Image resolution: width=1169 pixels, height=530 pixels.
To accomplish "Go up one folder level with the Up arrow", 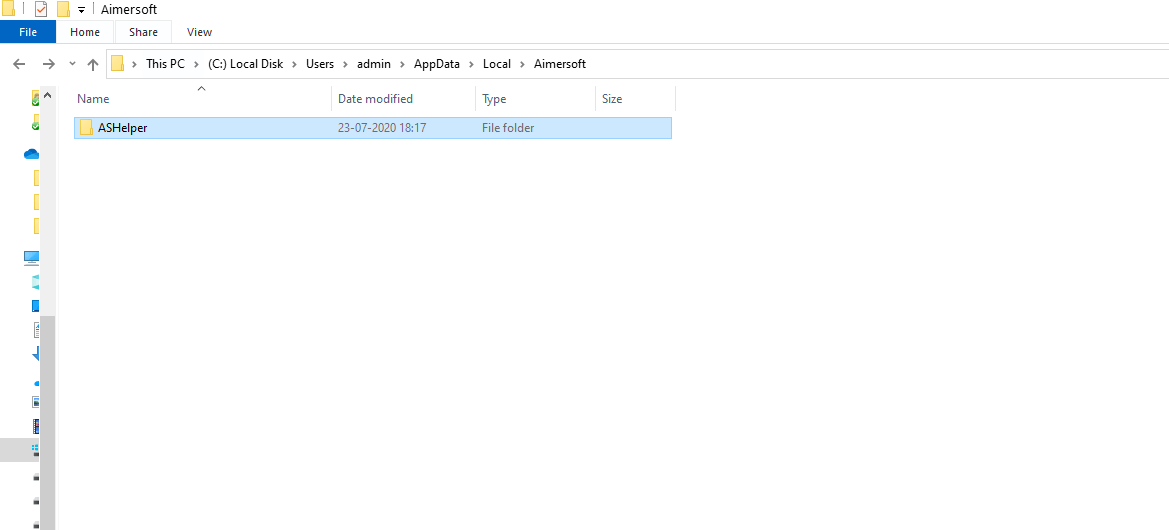I will coord(93,64).
